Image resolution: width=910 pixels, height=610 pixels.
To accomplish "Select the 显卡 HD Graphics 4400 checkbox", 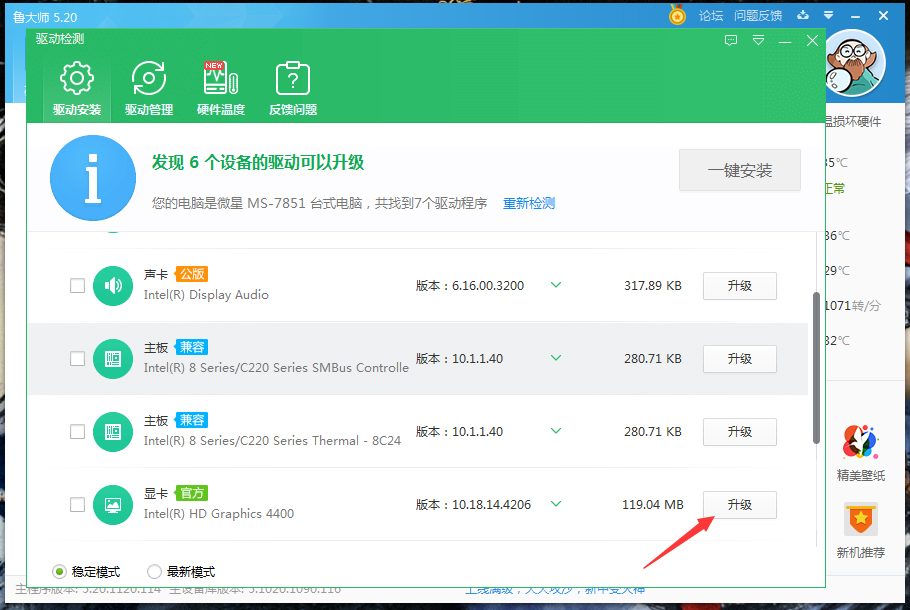I will click(77, 505).
